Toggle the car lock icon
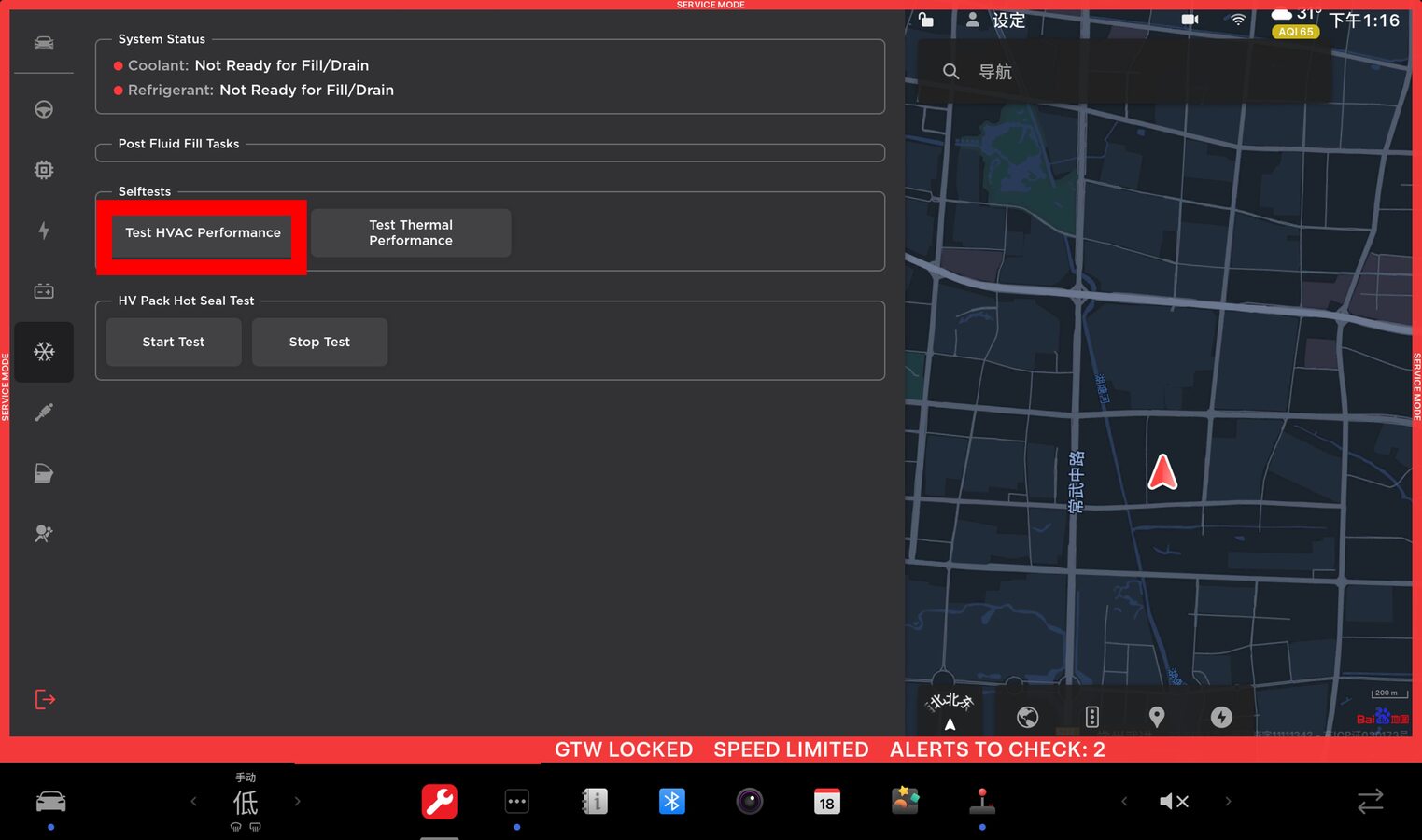The image size is (1422, 840). (x=926, y=20)
